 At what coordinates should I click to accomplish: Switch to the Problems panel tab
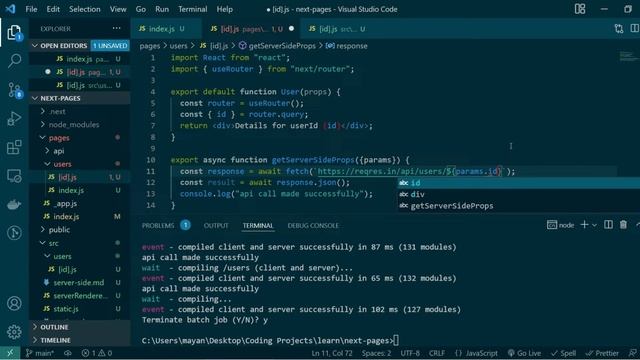point(158,225)
